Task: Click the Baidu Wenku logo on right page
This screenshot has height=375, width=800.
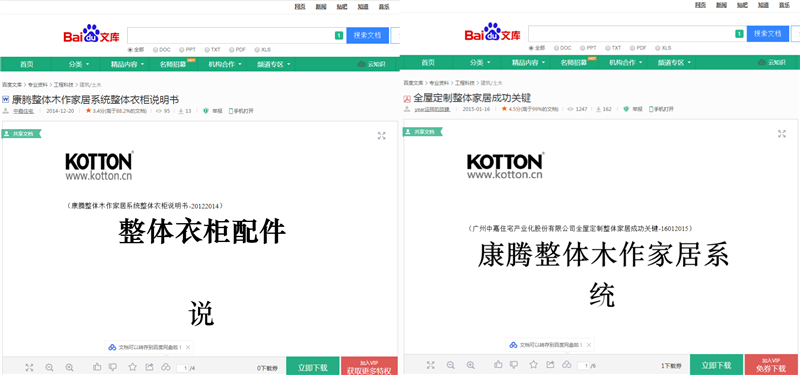Action: click(x=492, y=33)
